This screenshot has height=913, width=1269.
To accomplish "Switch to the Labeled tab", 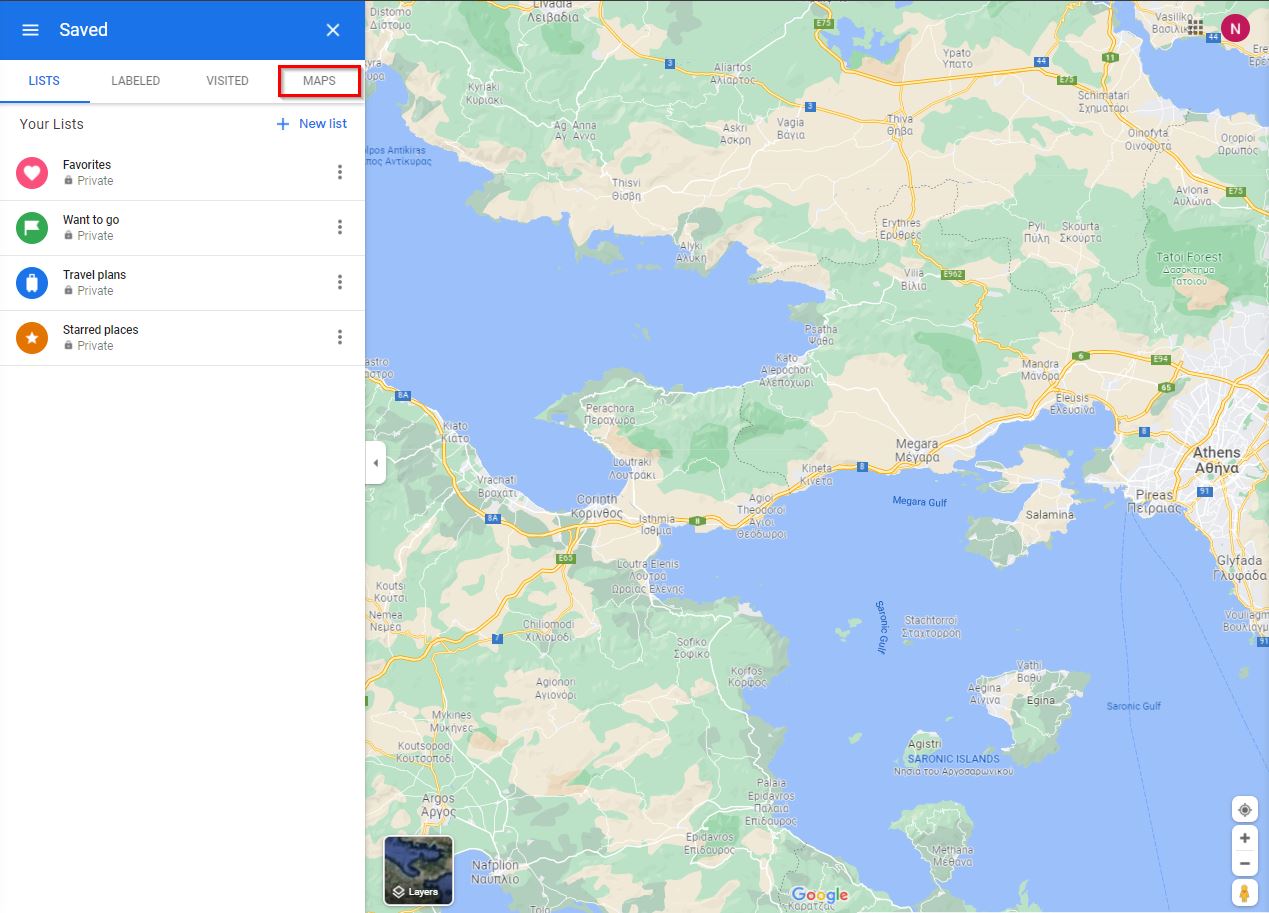I will (136, 81).
